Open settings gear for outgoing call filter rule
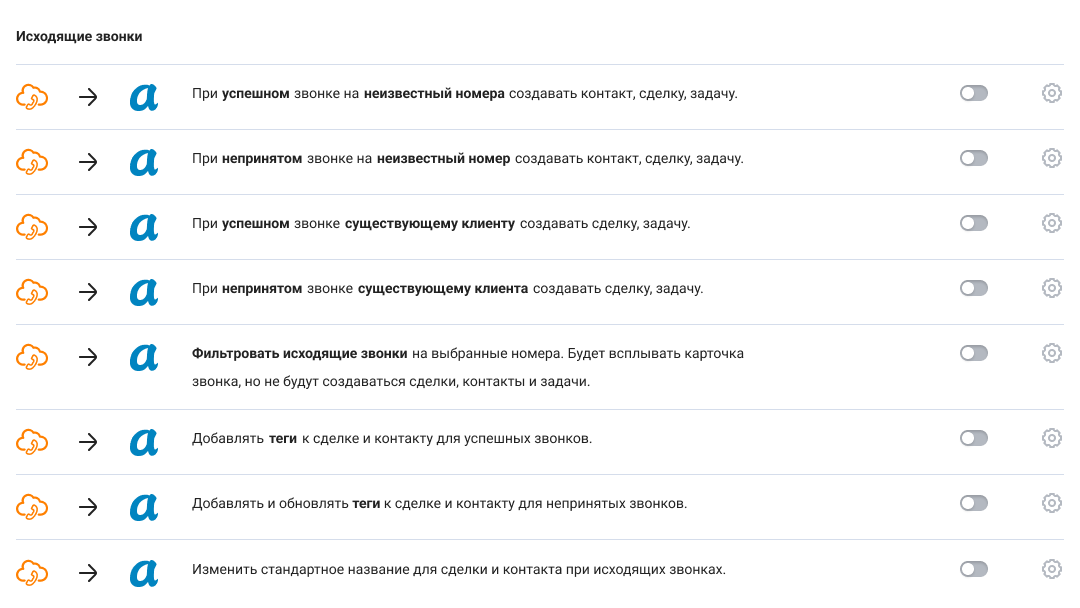Viewport: 1080px width, 608px height. tap(1051, 353)
